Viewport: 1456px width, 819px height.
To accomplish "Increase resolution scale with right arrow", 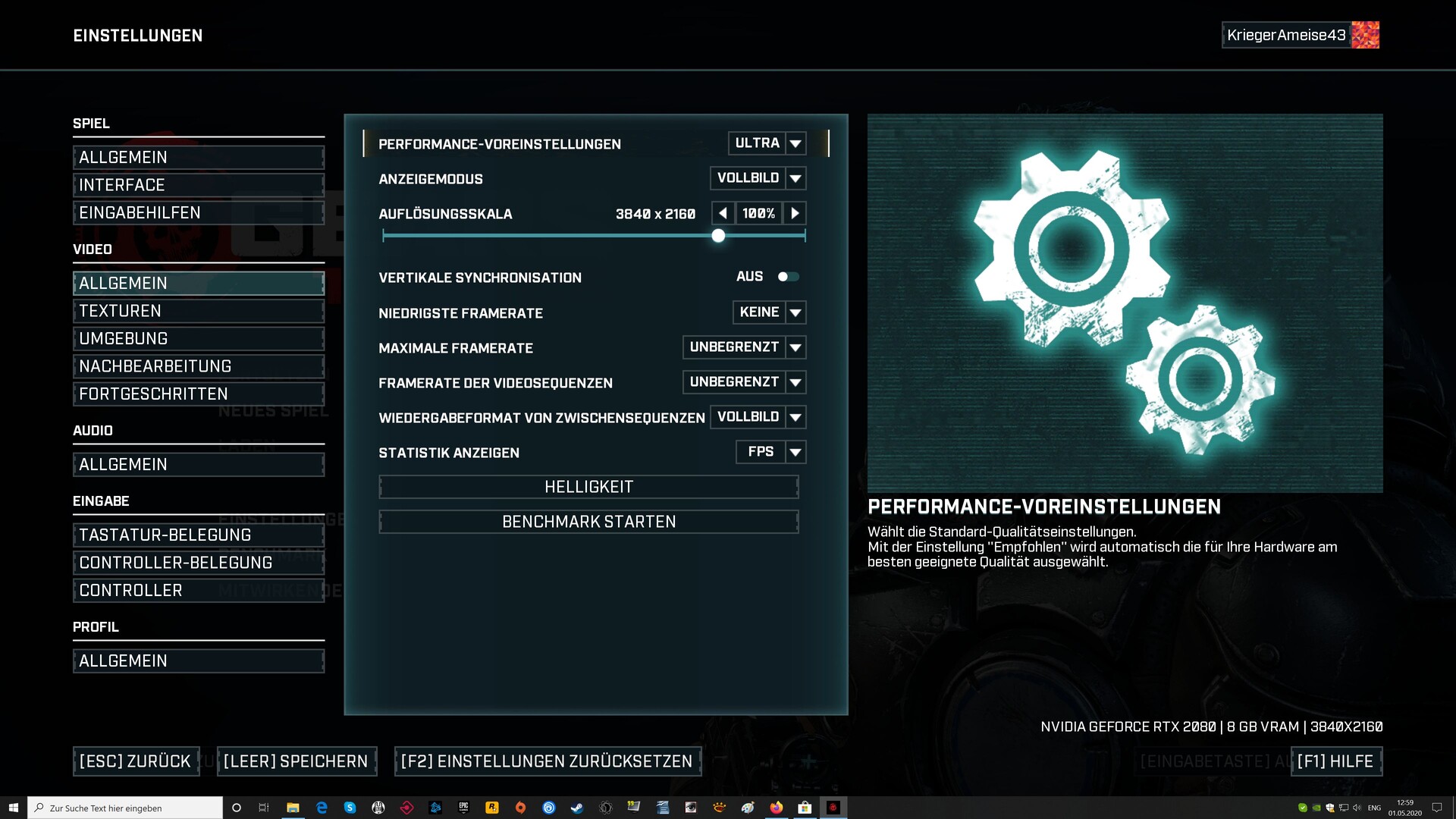I will click(x=795, y=214).
